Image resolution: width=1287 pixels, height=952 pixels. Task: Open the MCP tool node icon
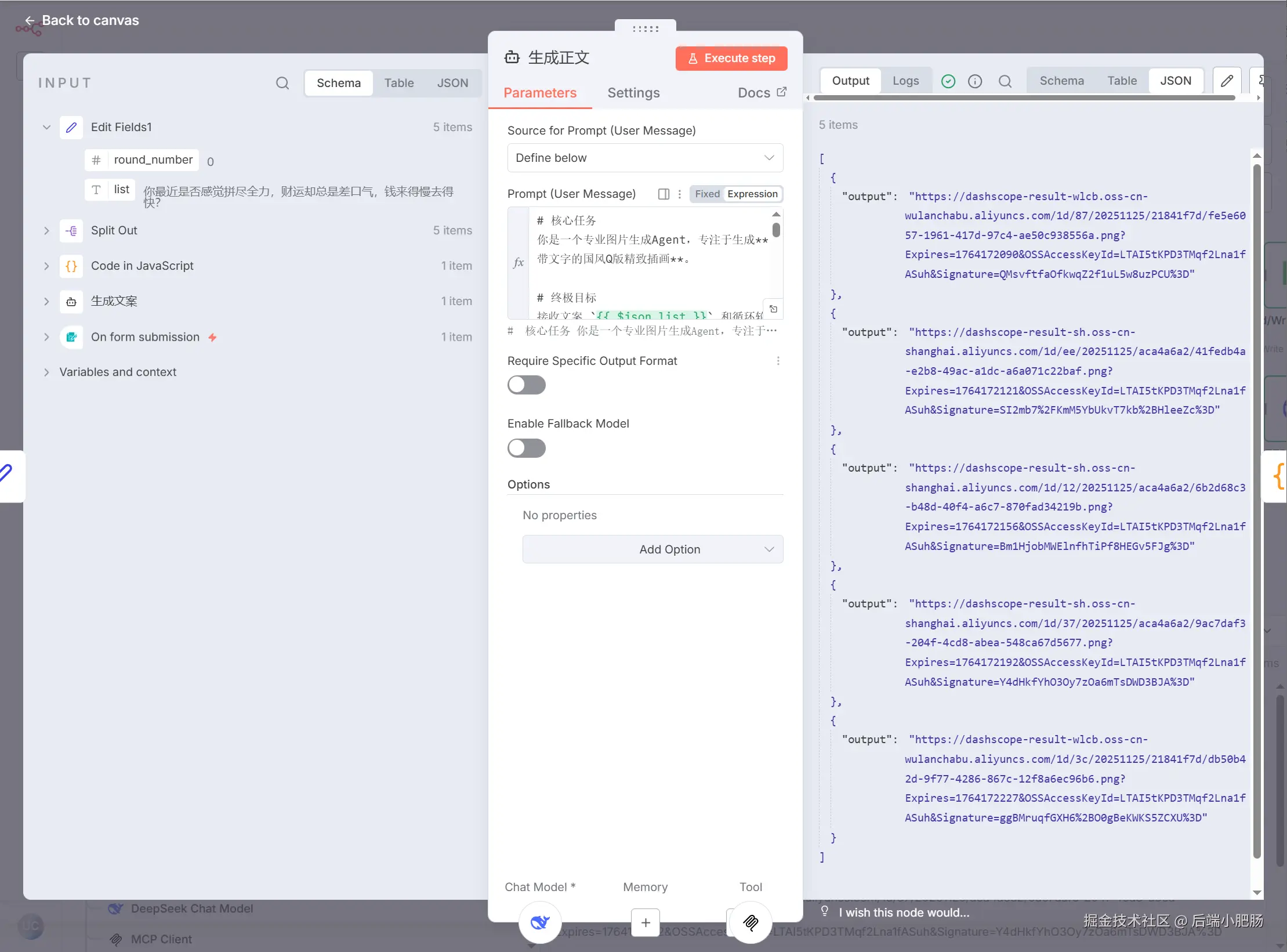(x=751, y=922)
